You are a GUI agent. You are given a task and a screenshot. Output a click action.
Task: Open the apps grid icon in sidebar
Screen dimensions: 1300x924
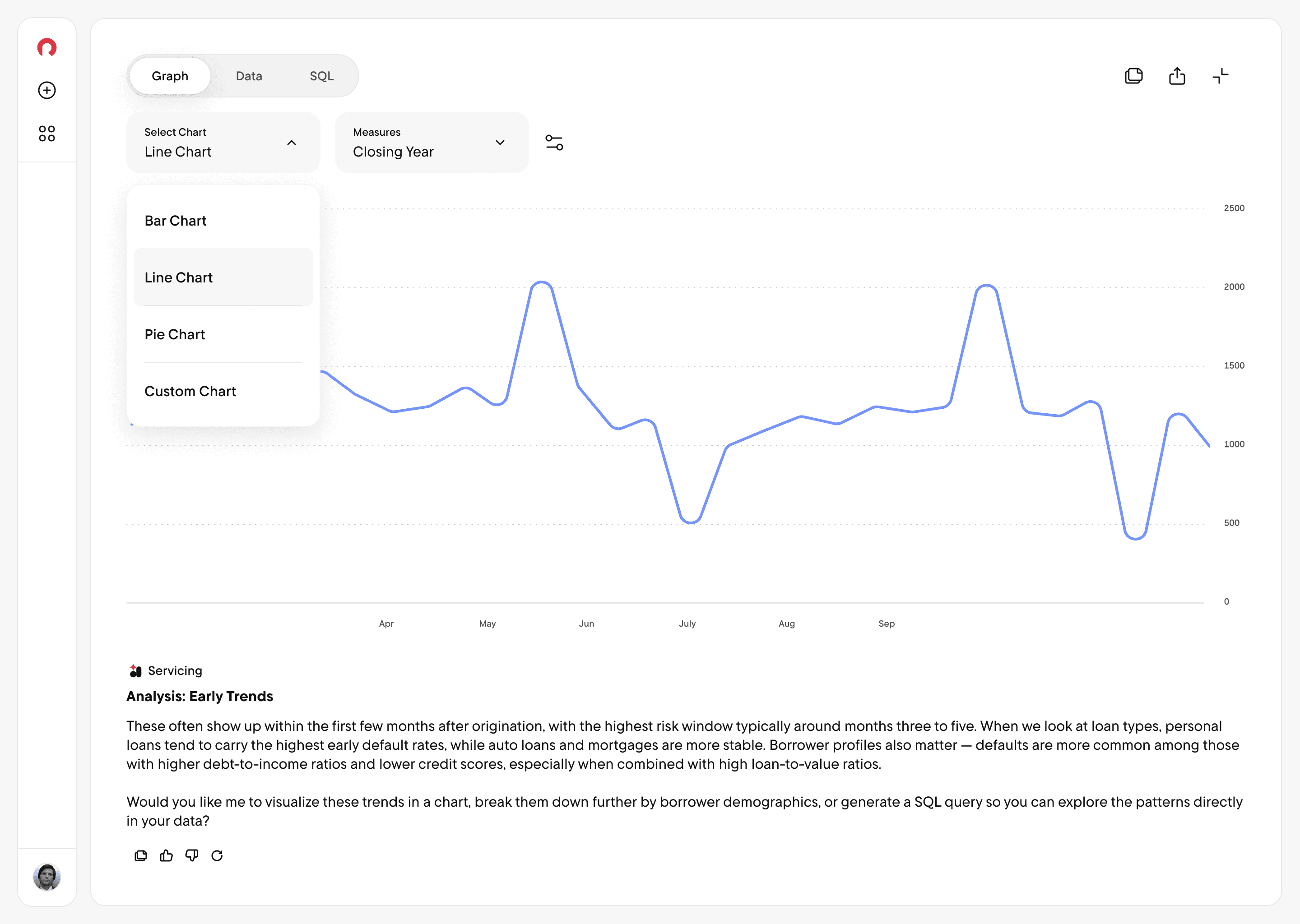[46, 134]
